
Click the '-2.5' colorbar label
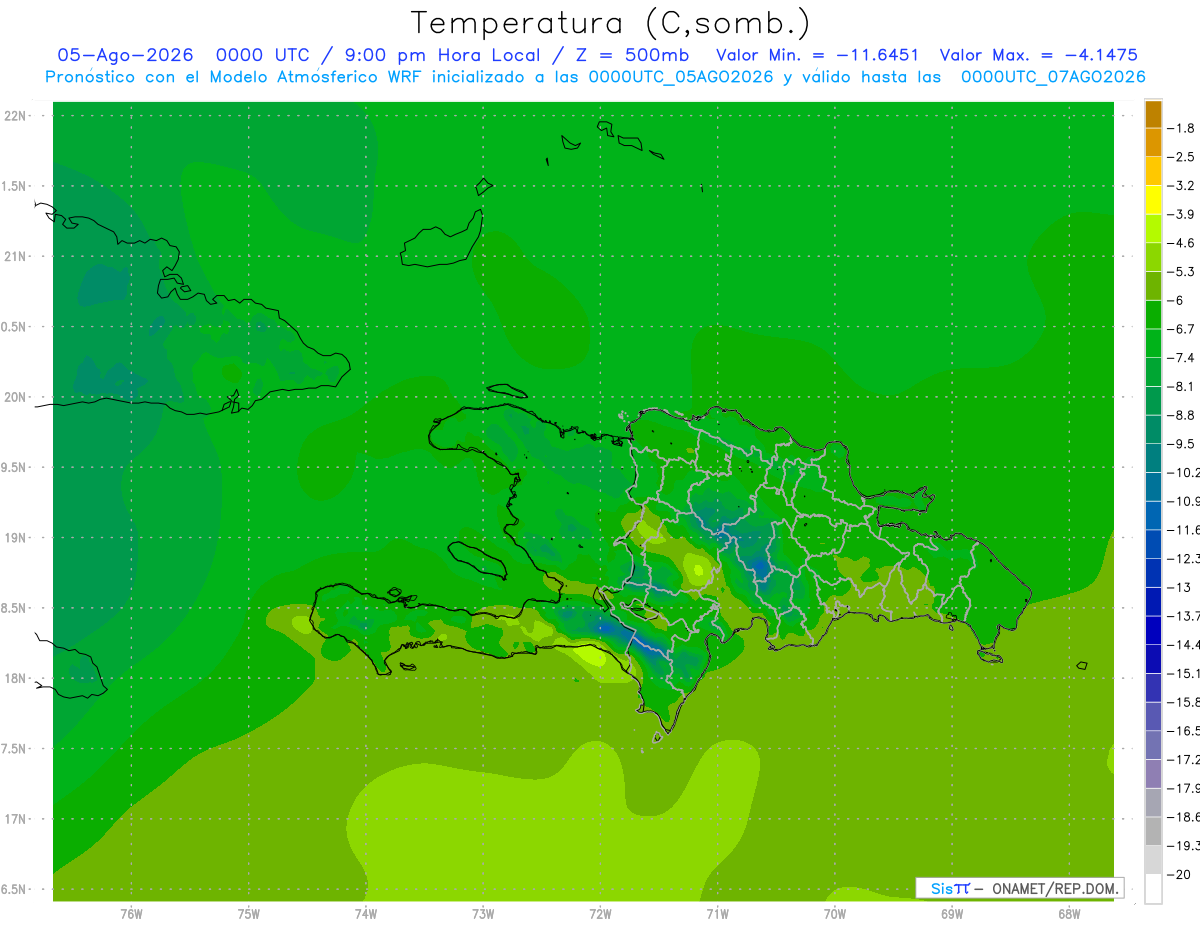point(1182,157)
